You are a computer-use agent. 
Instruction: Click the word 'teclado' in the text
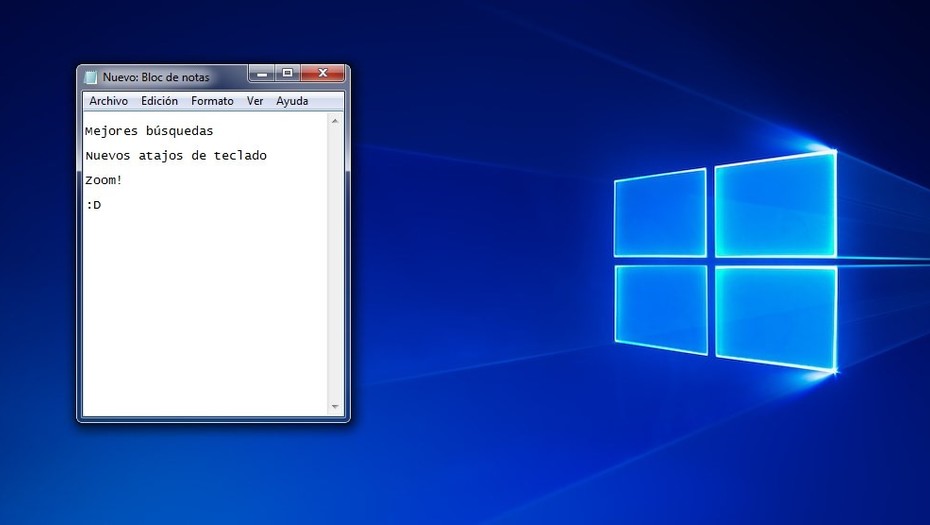point(240,156)
